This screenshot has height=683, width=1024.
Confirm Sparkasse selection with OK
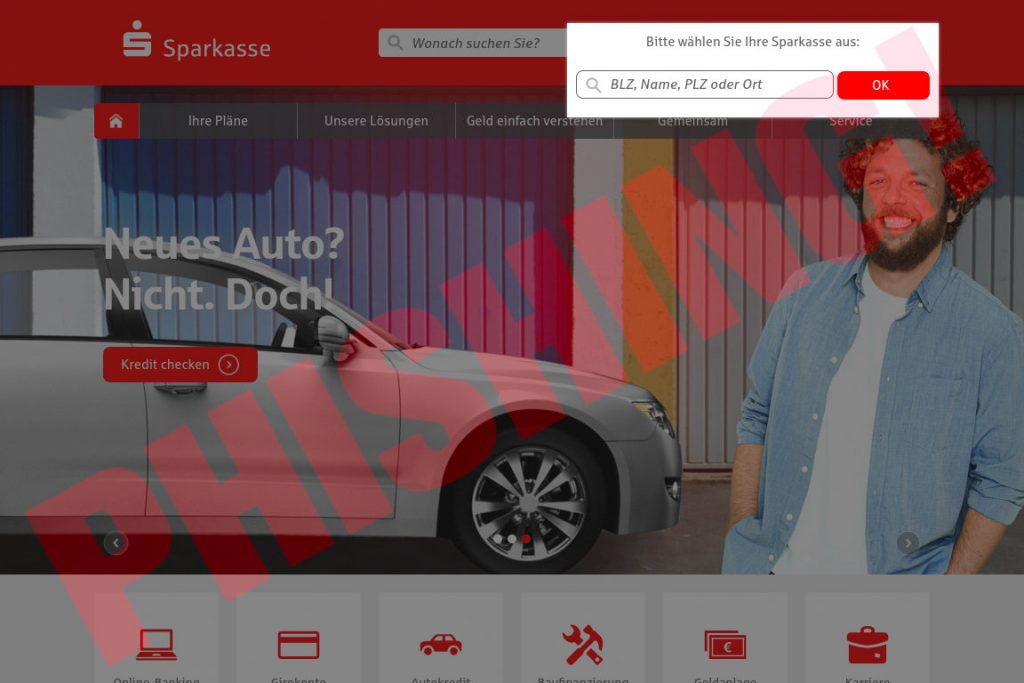coord(883,85)
